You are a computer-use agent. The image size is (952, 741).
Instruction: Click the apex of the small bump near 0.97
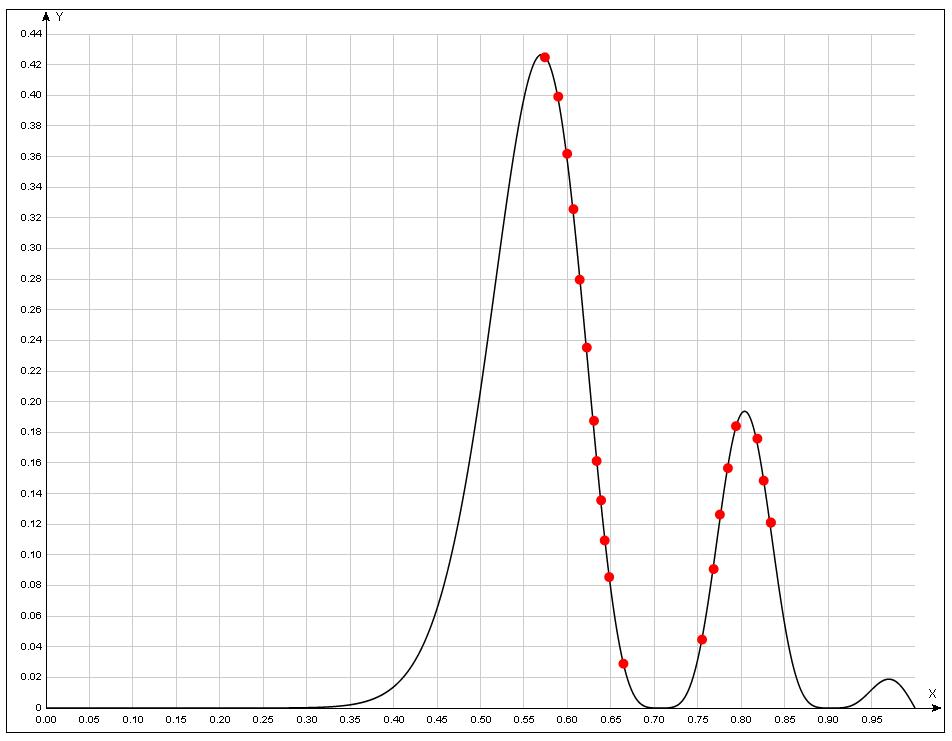pos(889,680)
